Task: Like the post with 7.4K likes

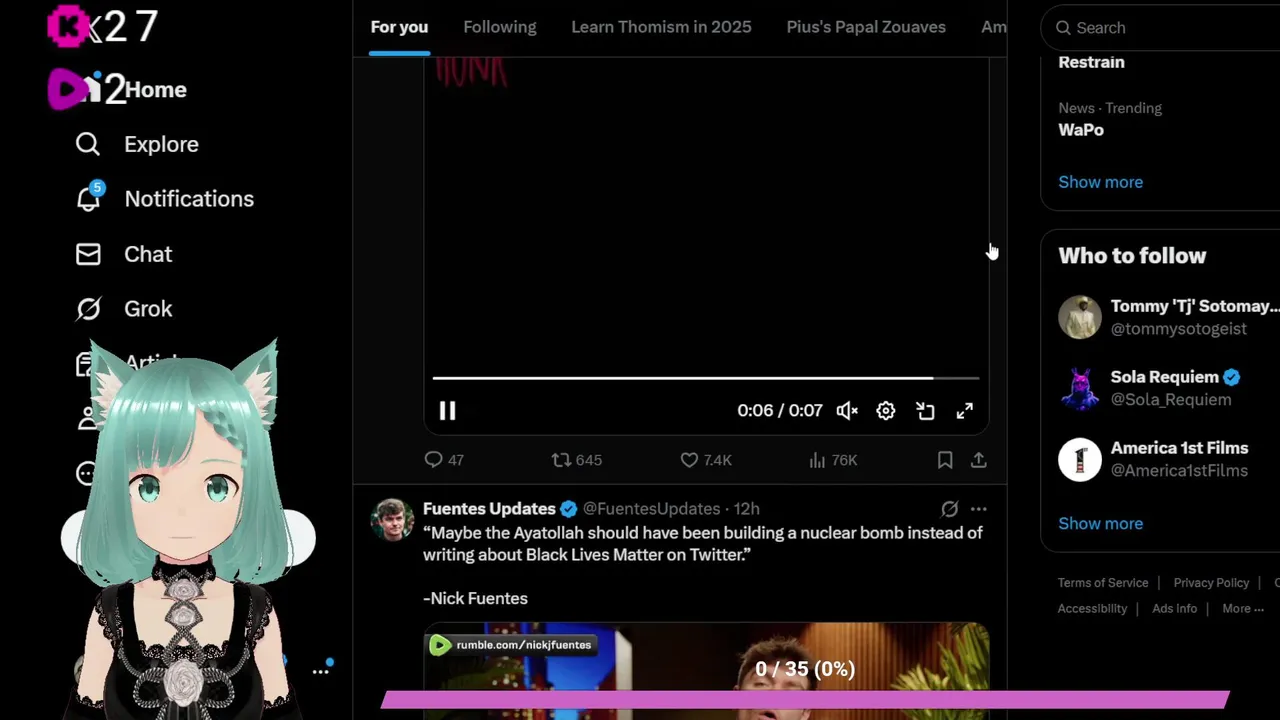Action: [706, 460]
